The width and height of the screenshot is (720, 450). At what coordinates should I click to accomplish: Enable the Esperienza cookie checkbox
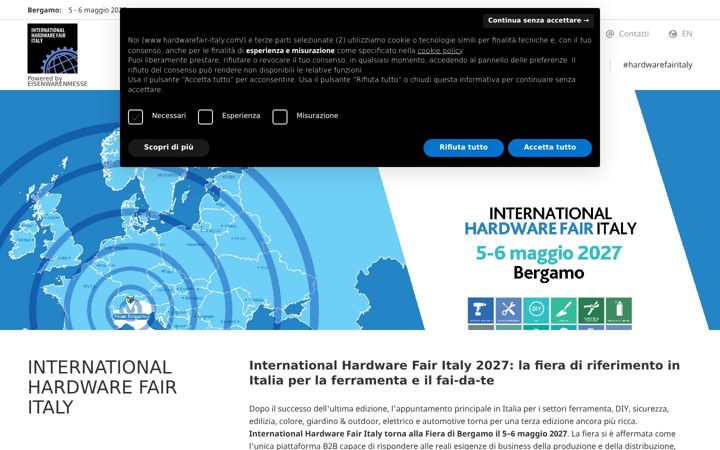point(205,117)
